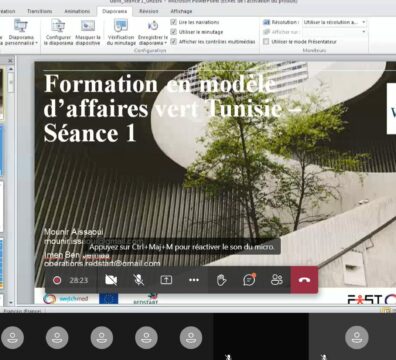
Task: Show the participants list
Action: click(x=277, y=280)
